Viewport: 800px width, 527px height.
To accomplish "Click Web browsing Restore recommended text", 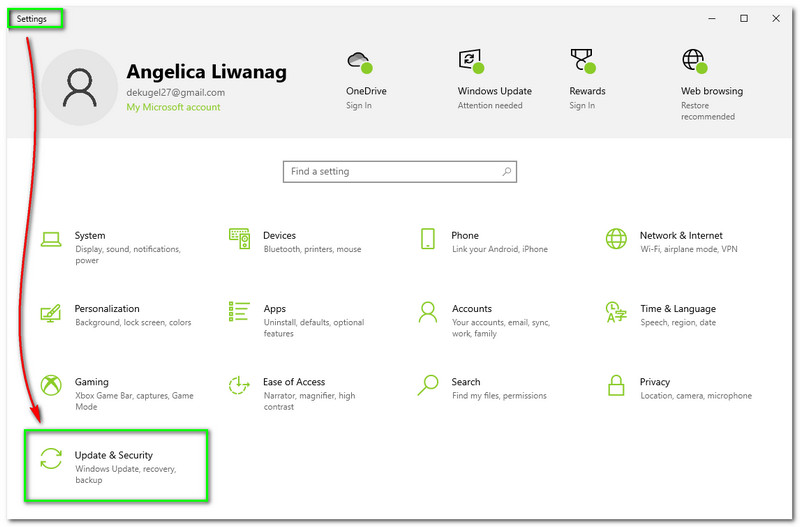I will click(x=708, y=111).
